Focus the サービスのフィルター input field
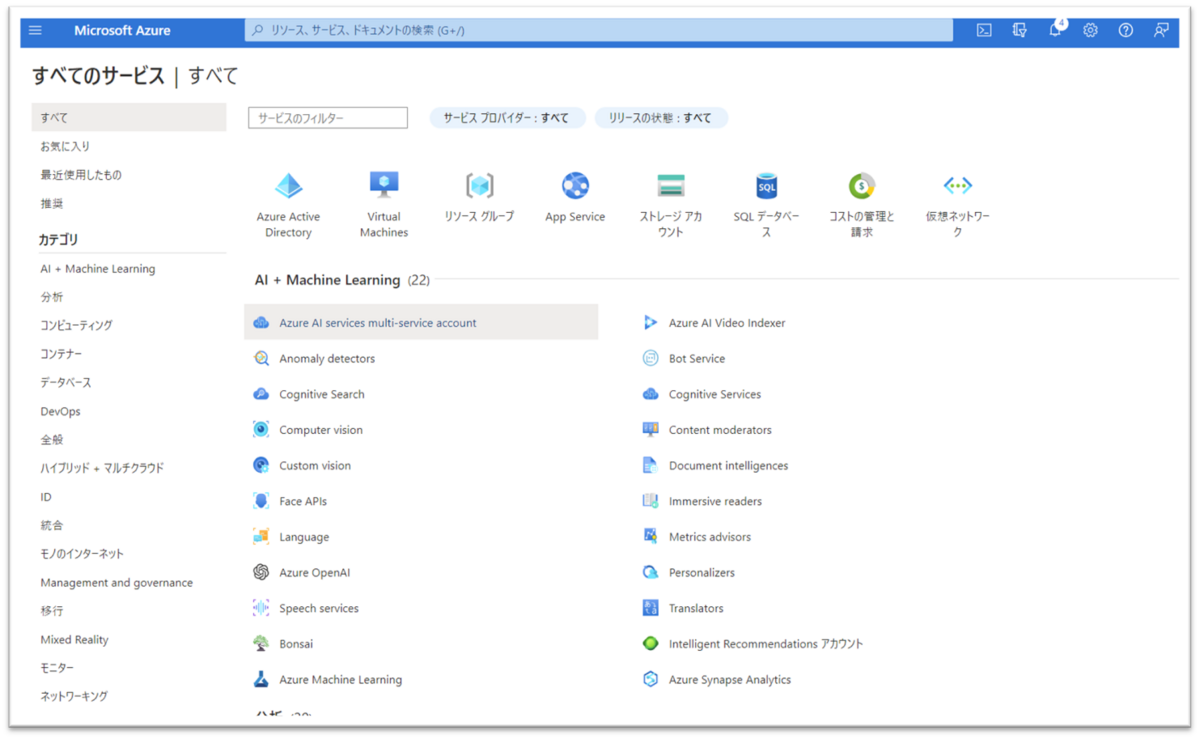This screenshot has width=1200, height=739. coord(328,118)
